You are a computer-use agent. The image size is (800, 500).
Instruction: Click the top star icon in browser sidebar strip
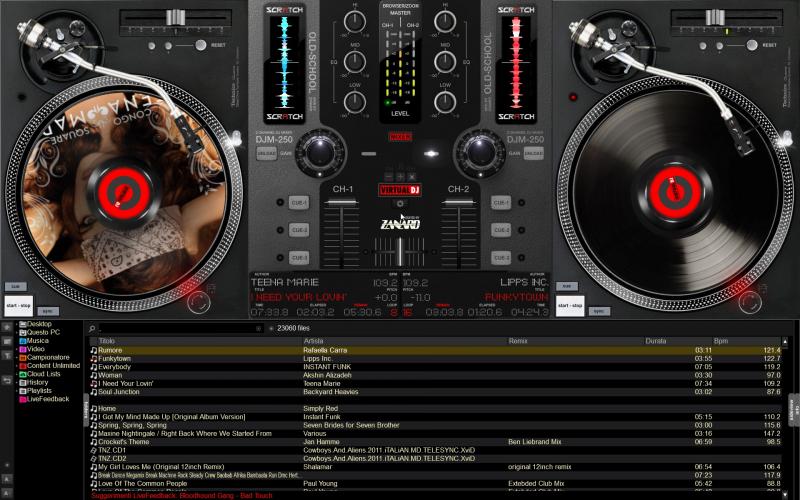point(7,326)
